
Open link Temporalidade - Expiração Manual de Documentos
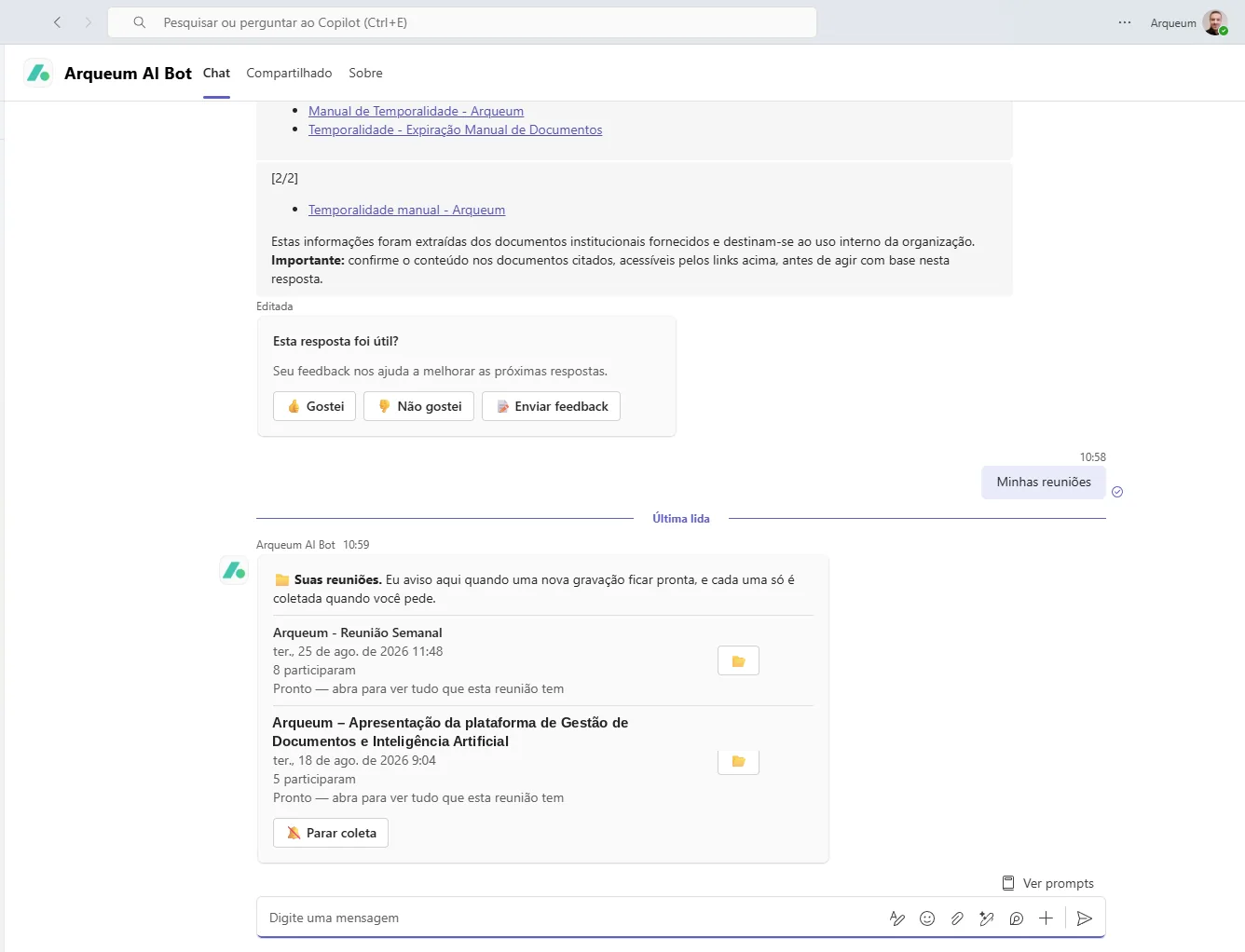pos(455,129)
